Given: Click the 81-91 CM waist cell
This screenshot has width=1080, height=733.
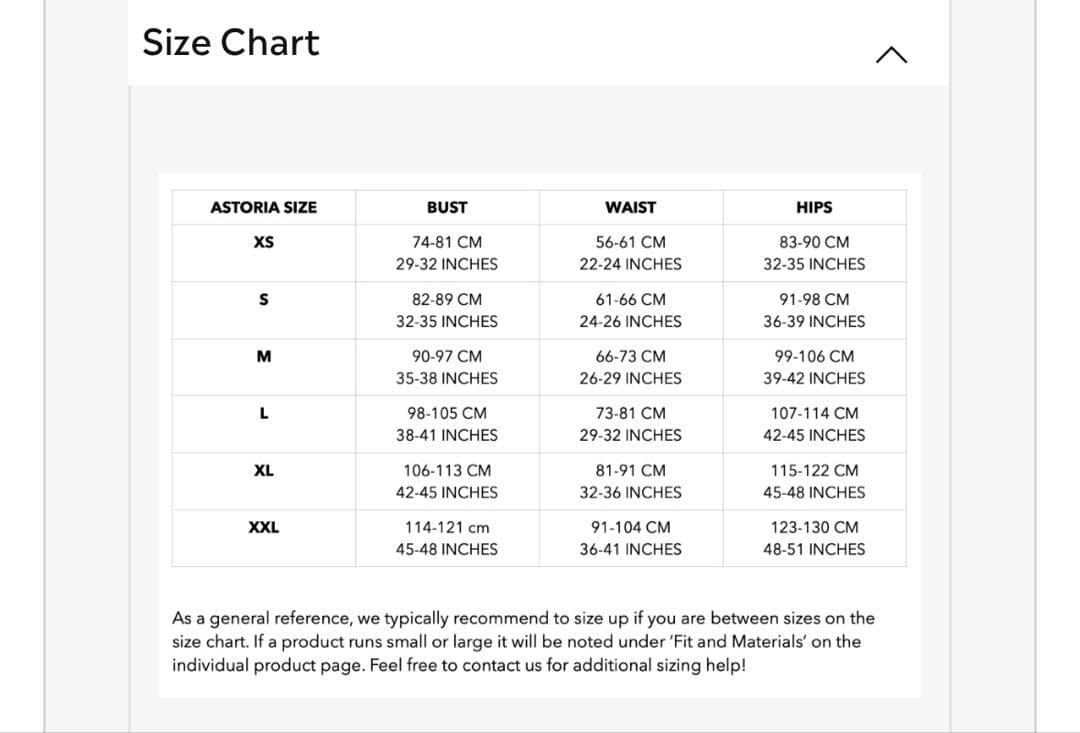Looking at the screenshot, I should (631, 471).
